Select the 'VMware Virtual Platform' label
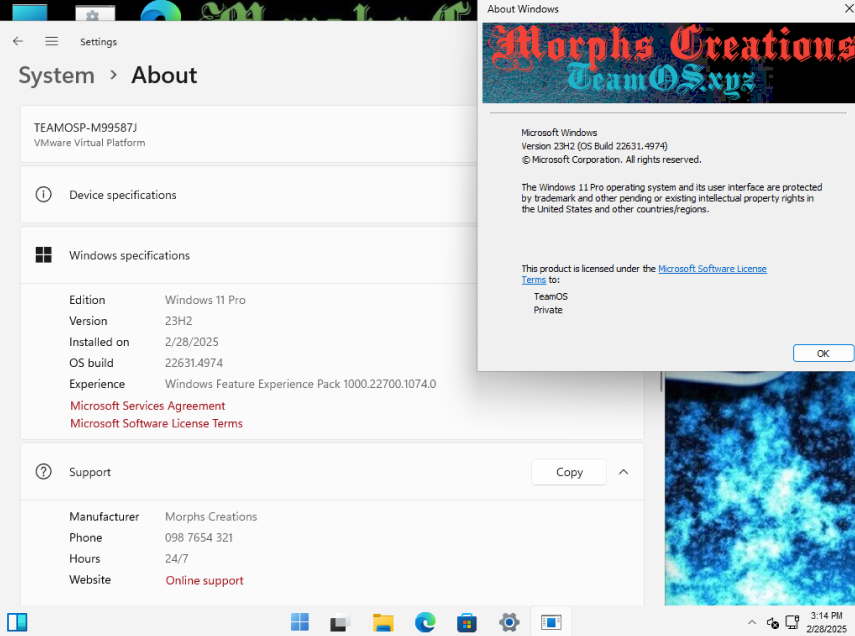This screenshot has height=636, width=855. pos(89,143)
